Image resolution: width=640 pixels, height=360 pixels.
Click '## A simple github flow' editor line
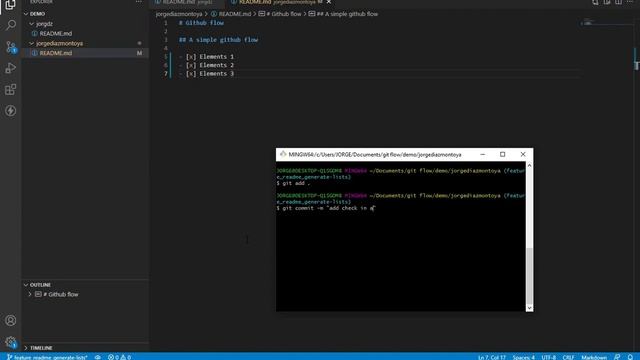point(218,40)
